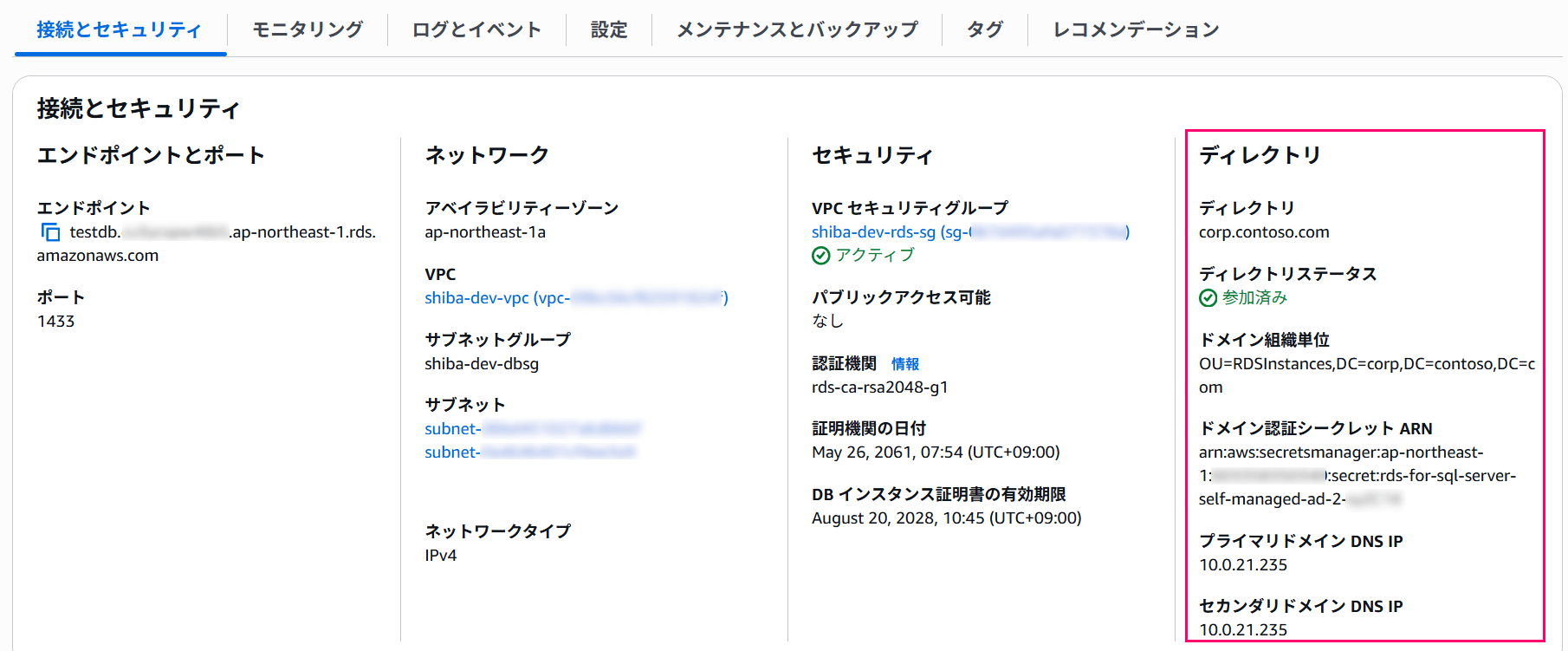Select the primary domain DNS IP 10.0.21.235
This screenshot has width=1568, height=651.
(x=1243, y=565)
